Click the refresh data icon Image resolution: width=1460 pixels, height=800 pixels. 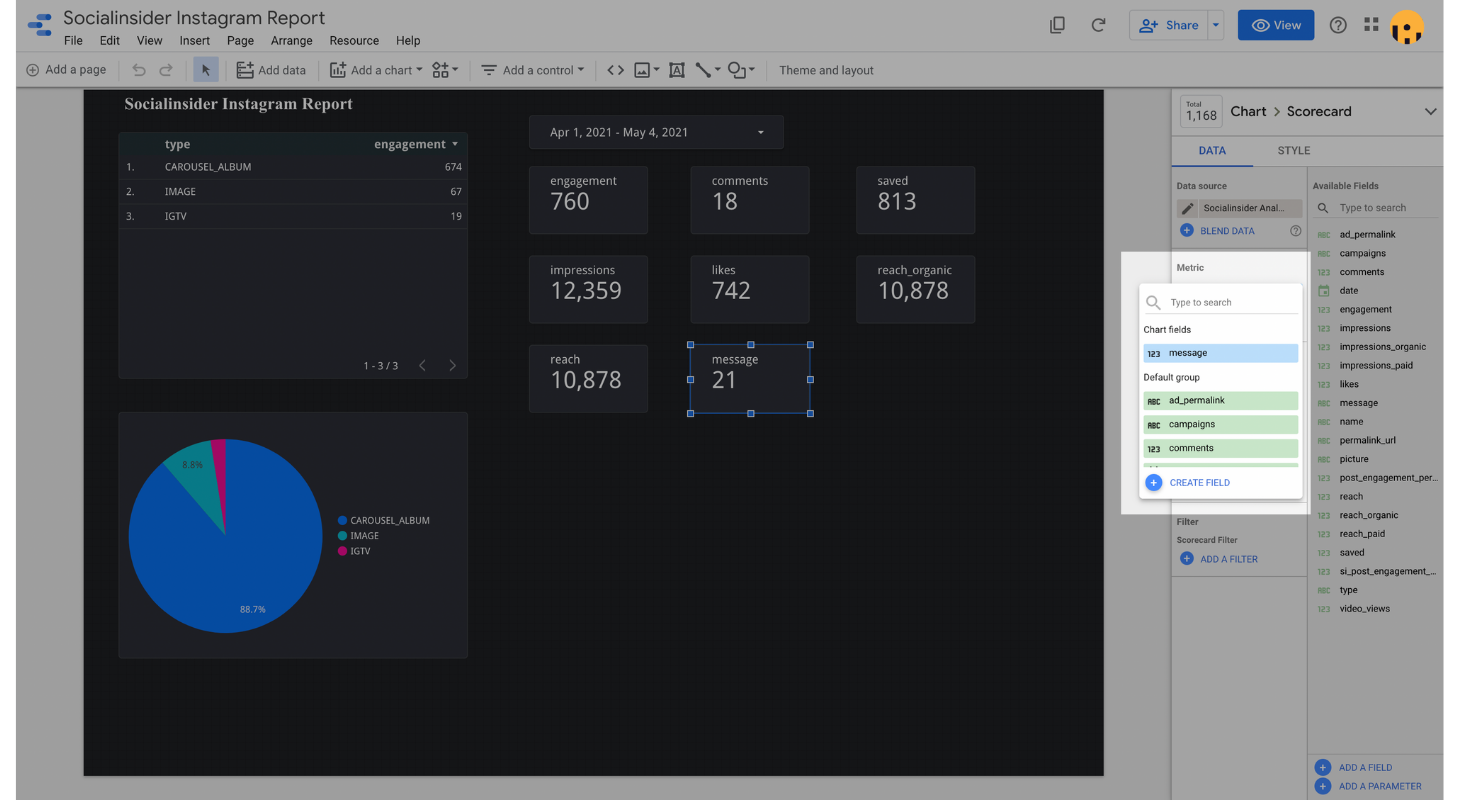click(x=1098, y=25)
